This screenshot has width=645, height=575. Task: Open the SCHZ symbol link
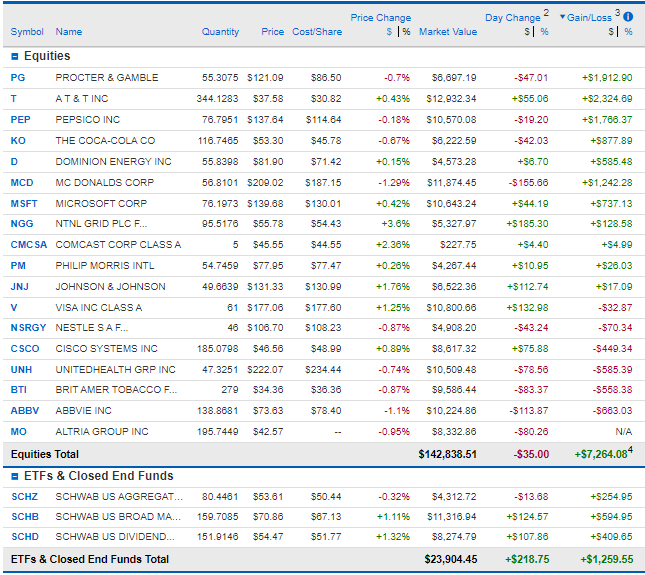(25, 497)
